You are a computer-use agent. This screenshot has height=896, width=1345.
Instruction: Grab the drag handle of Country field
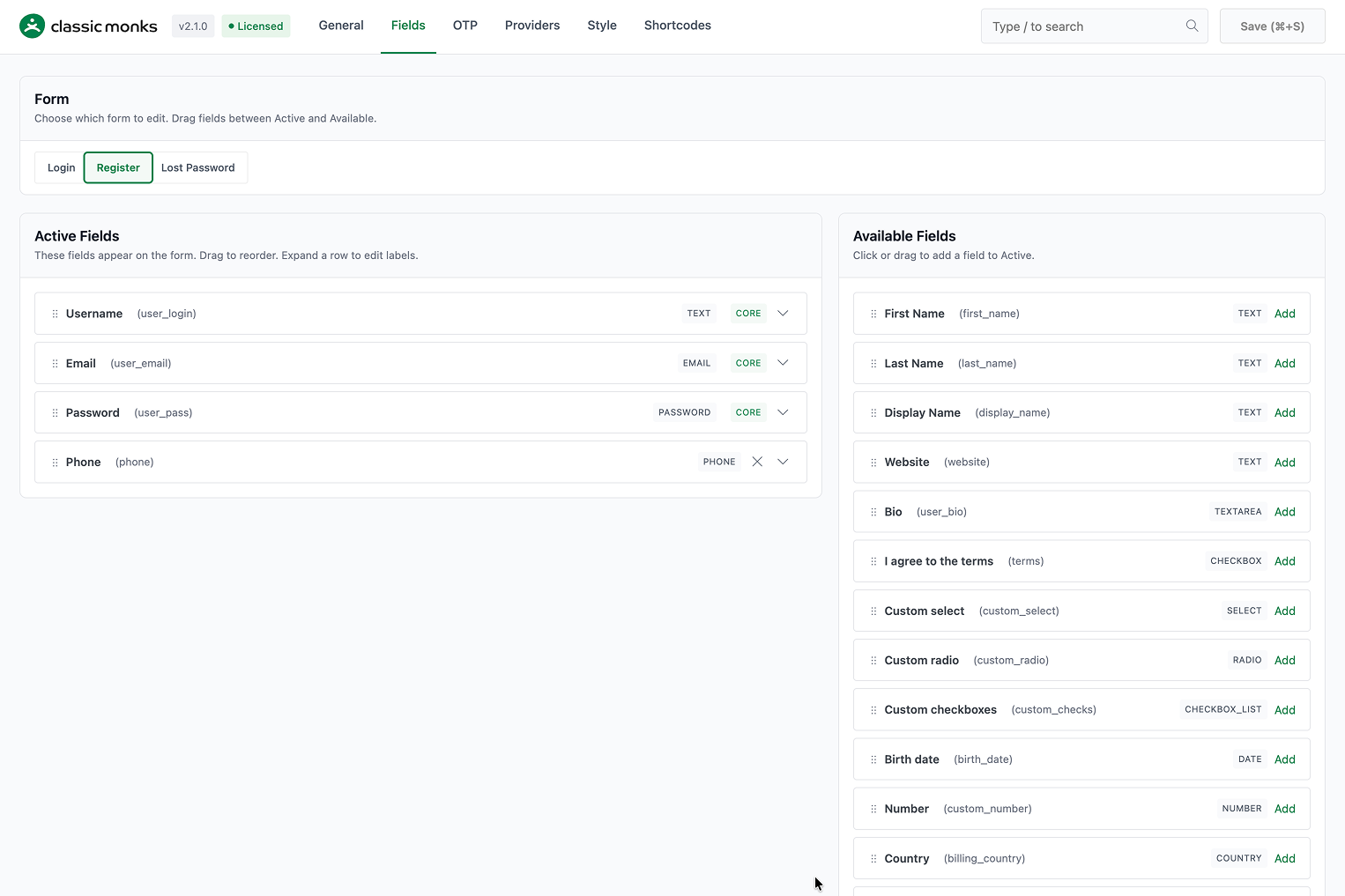coord(873,858)
